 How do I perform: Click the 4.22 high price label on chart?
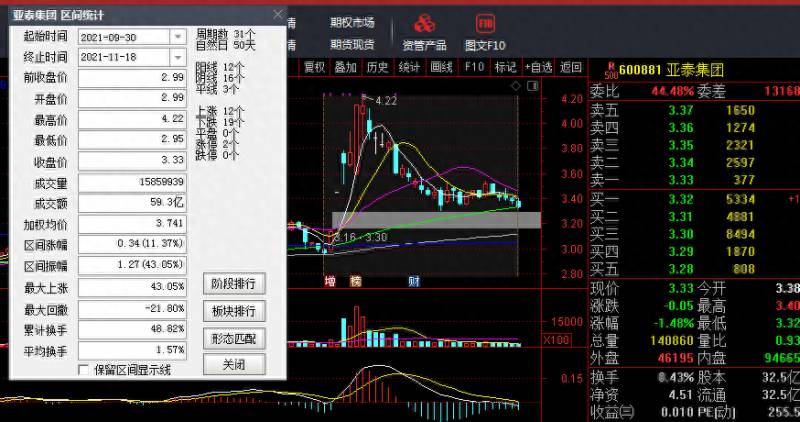coord(386,101)
